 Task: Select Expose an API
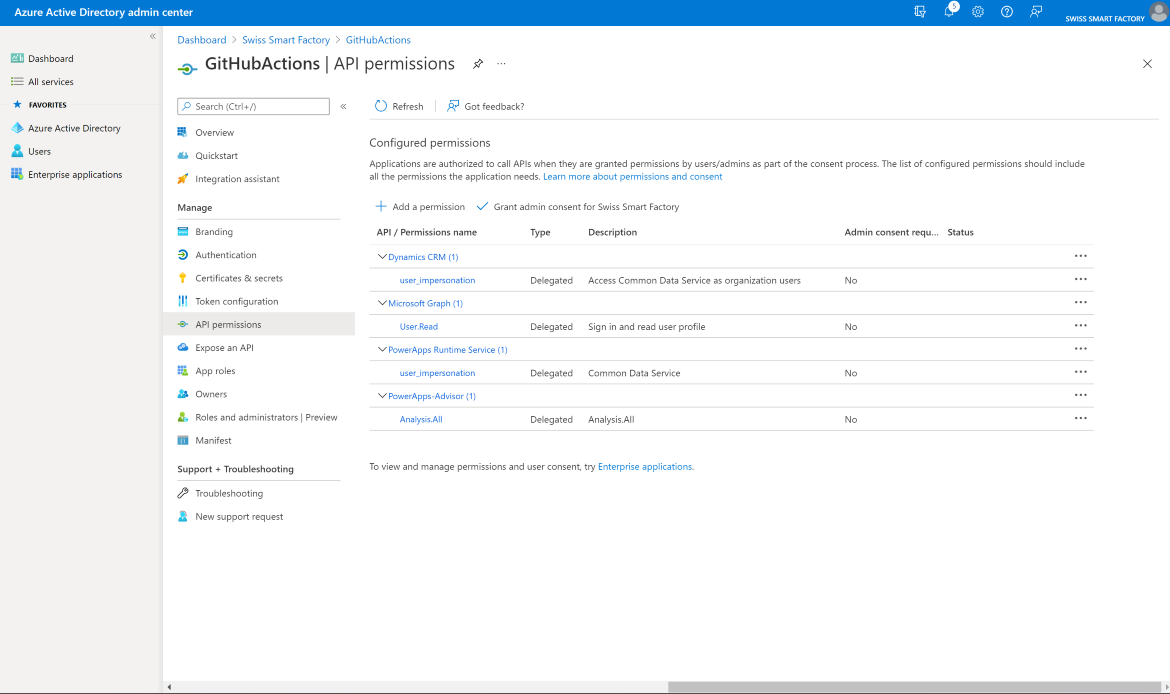click(225, 348)
